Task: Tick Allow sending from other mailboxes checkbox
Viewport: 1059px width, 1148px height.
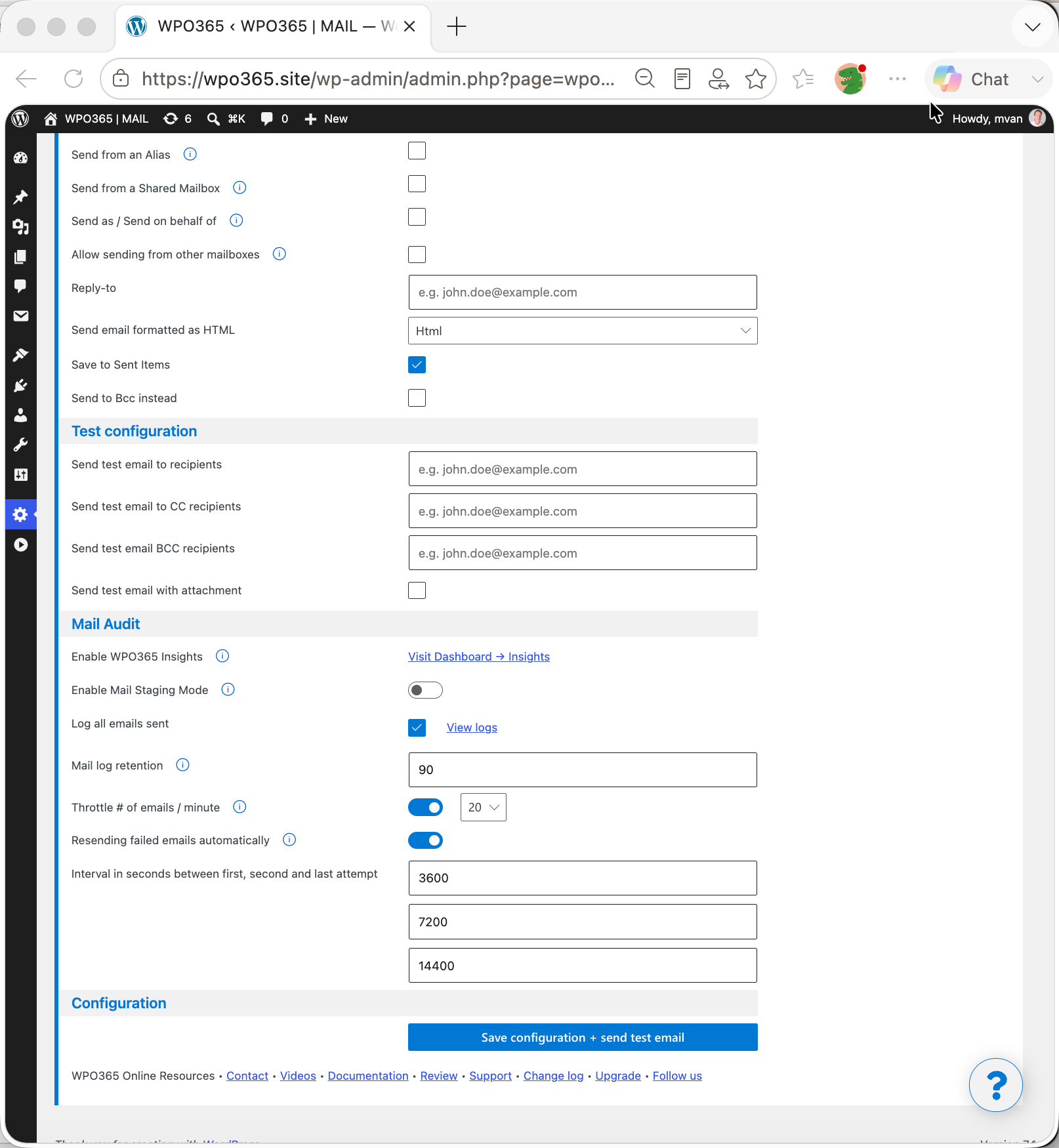Action: [417, 255]
